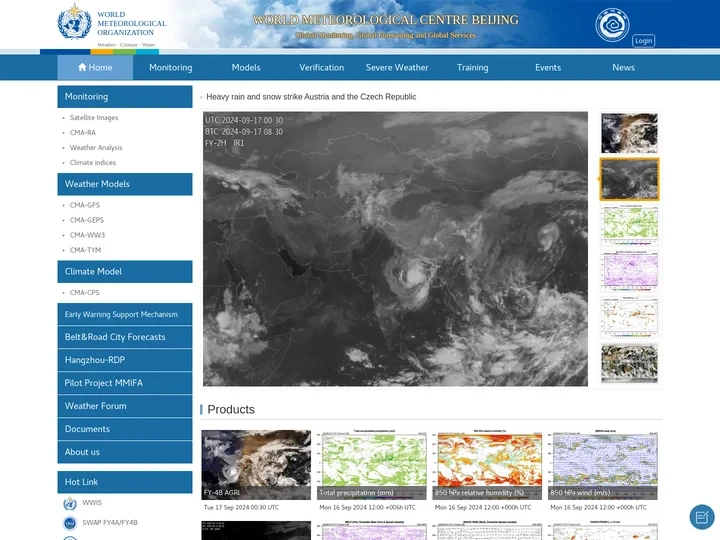Open Early Warning Support Mechanism

pyautogui.click(x=125, y=314)
